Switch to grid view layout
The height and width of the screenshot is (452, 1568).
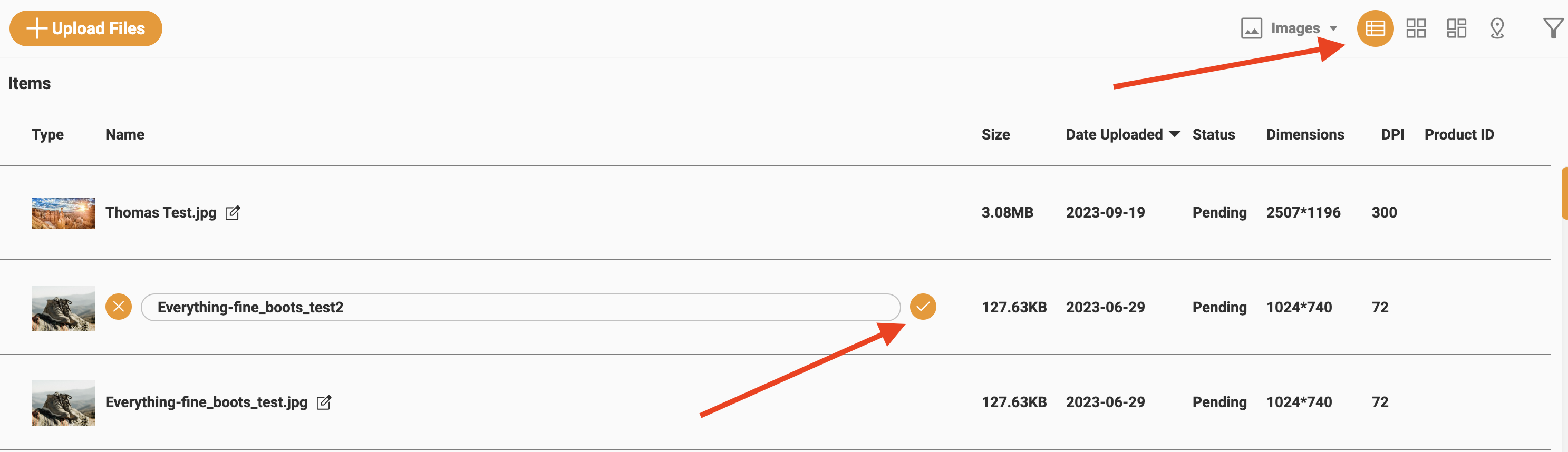pos(1416,28)
